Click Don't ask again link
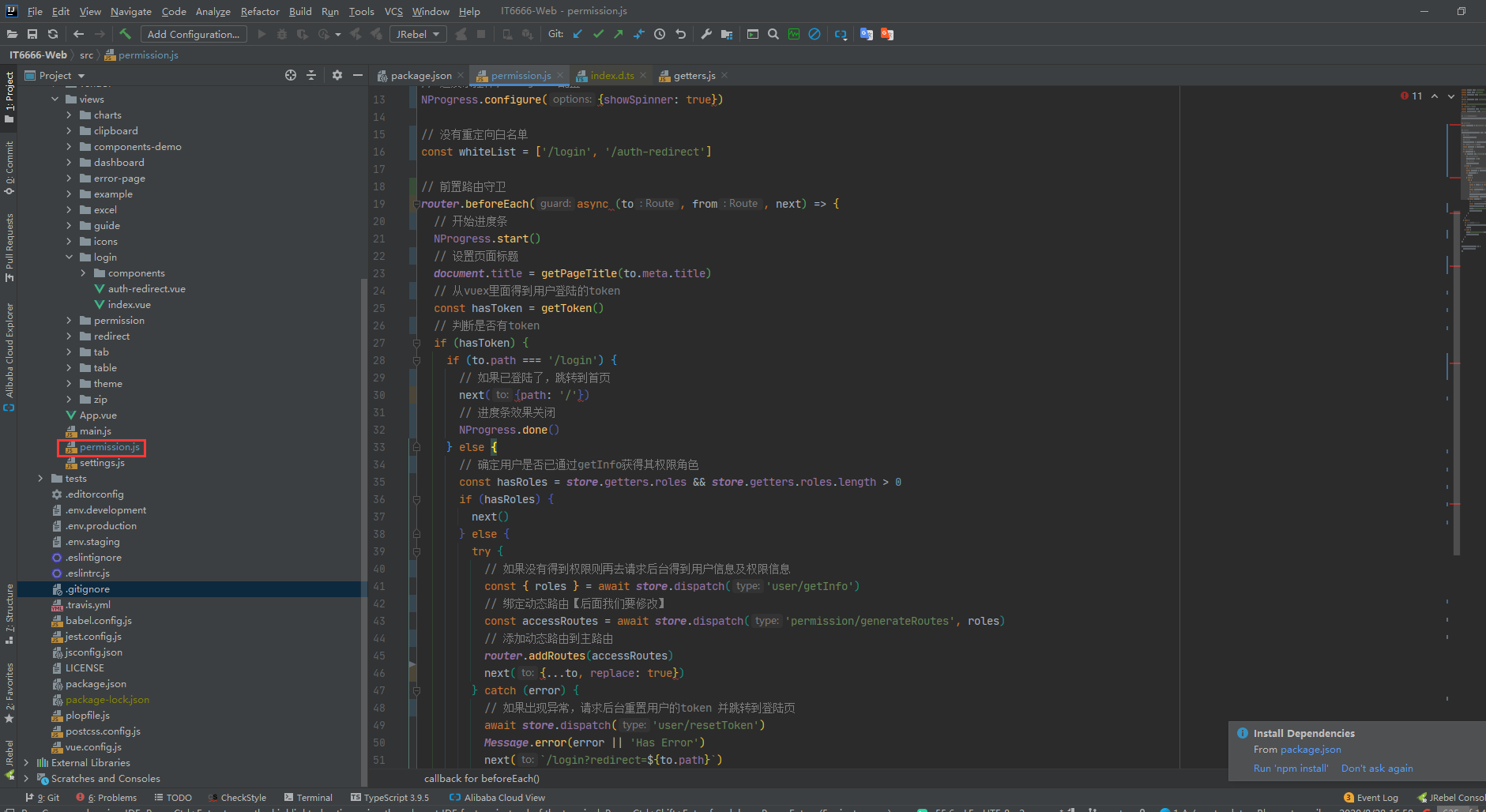Screen dimensions: 1486x812 click(x=1377, y=769)
